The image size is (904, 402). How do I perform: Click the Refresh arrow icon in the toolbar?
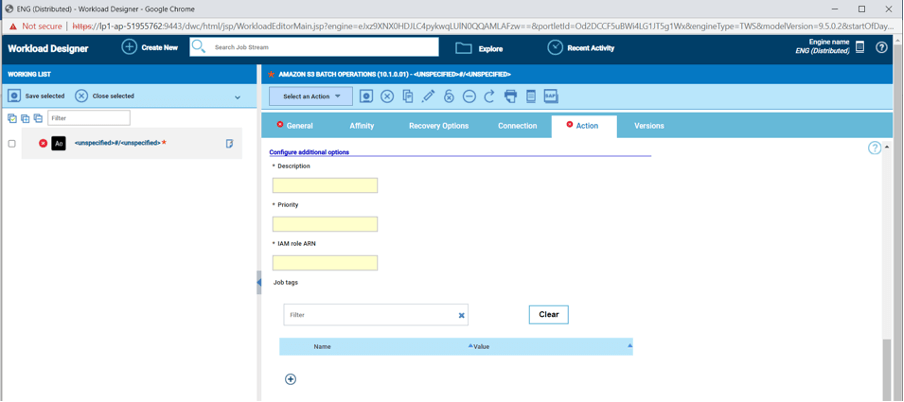point(489,96)
